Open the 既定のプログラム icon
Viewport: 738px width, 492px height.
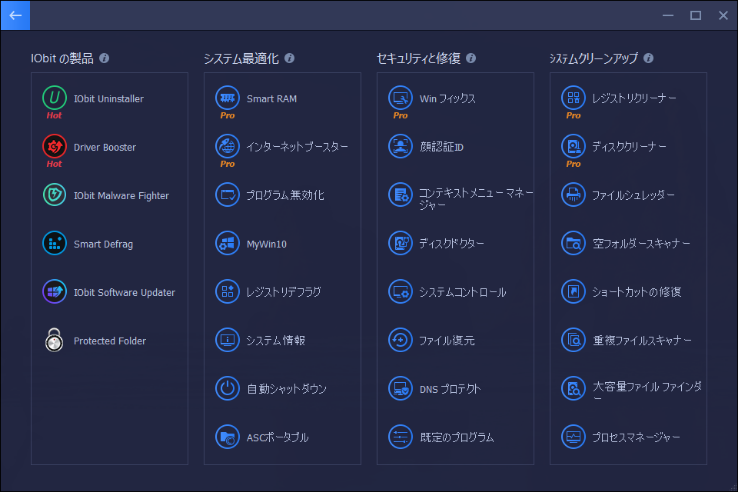click(x=401, y=437)
